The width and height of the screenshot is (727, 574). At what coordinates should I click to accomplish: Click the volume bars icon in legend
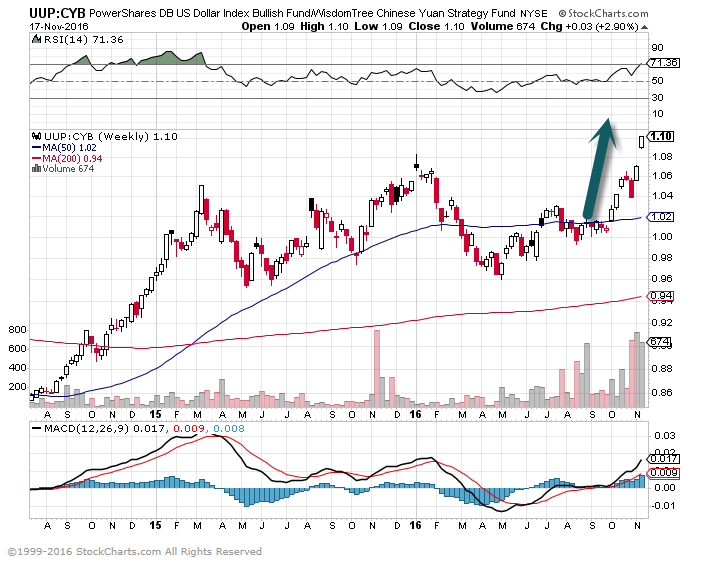coord(36,168)
